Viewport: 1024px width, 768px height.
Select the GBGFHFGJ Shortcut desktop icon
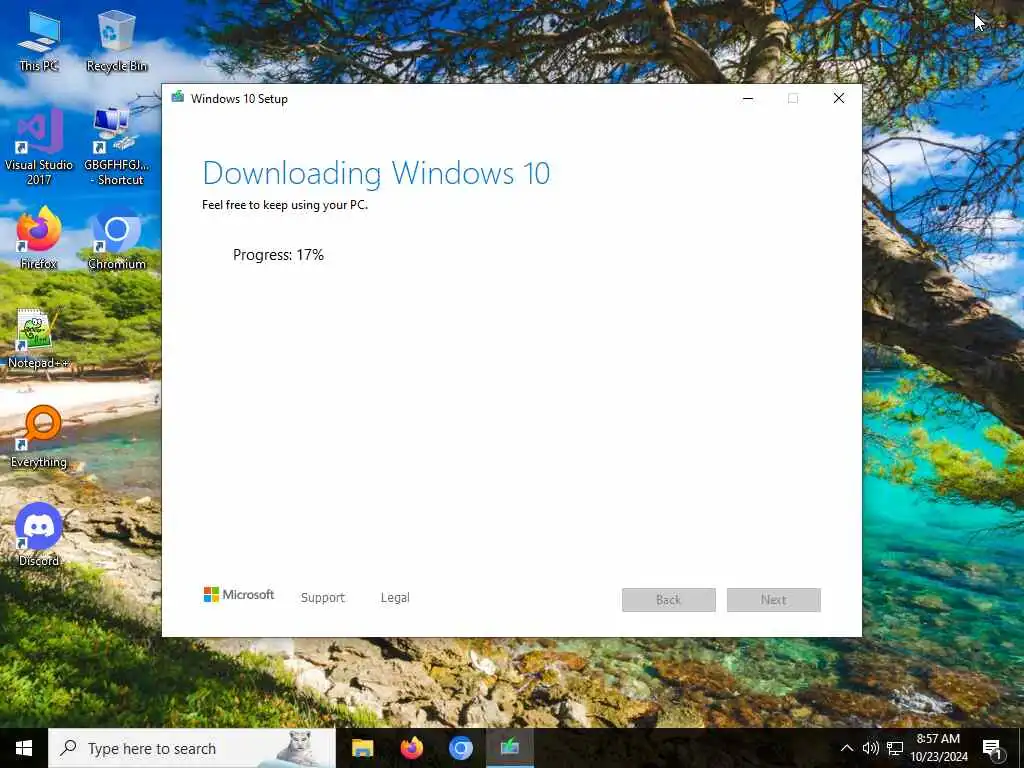(x=116, y=147)
